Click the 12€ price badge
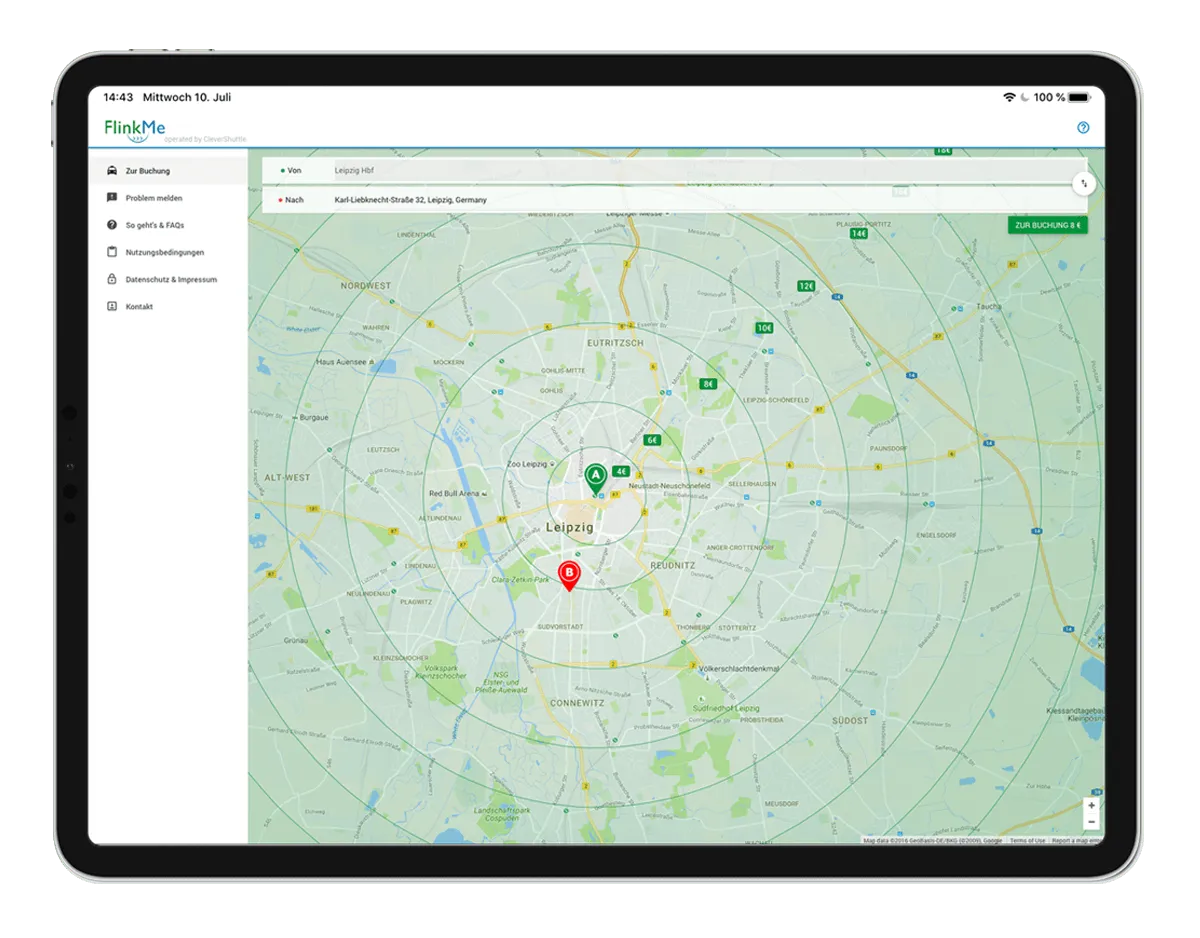The width and height of the screenshot is (1200, 938). [x=806, y=286]
